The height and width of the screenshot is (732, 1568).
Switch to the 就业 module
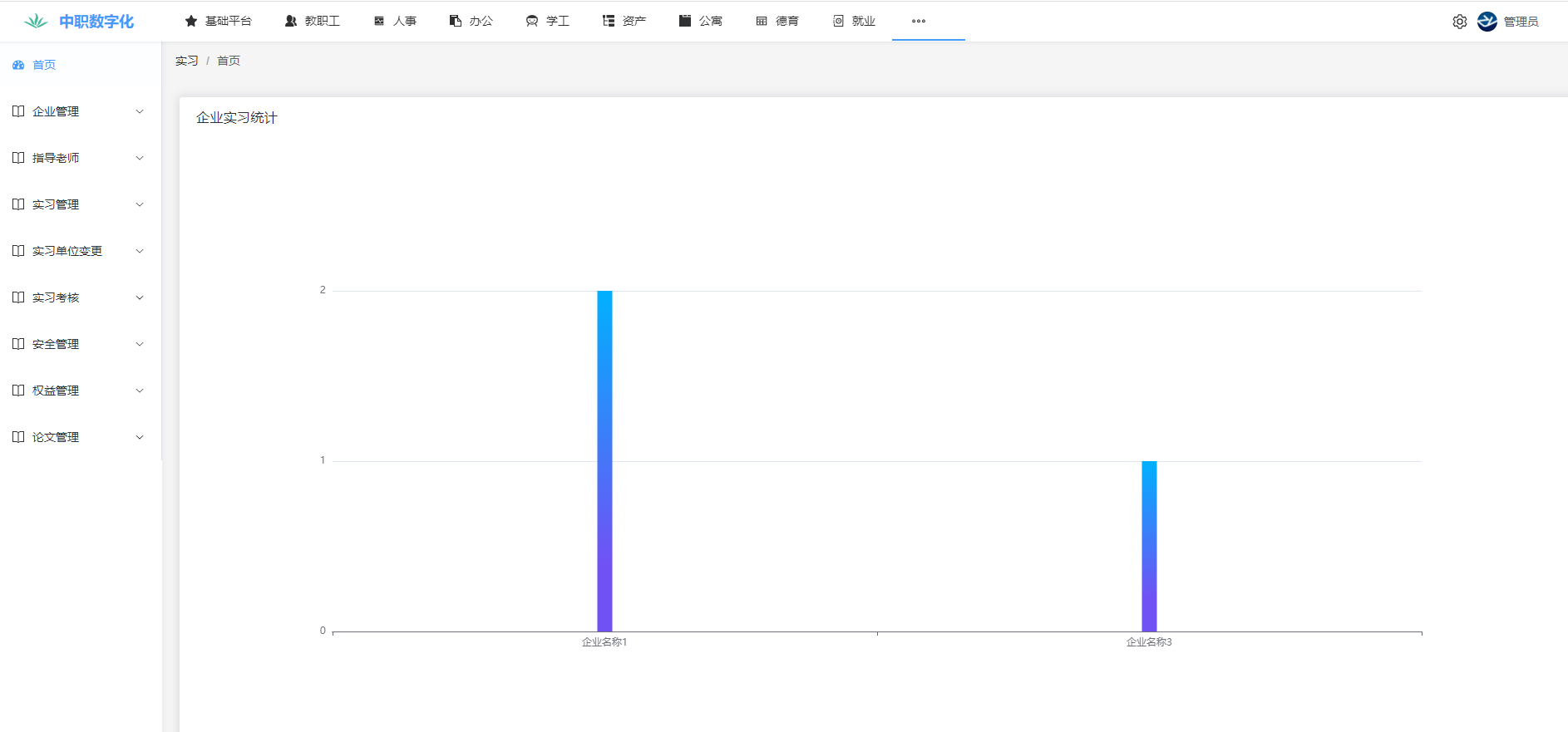point(854,22)
